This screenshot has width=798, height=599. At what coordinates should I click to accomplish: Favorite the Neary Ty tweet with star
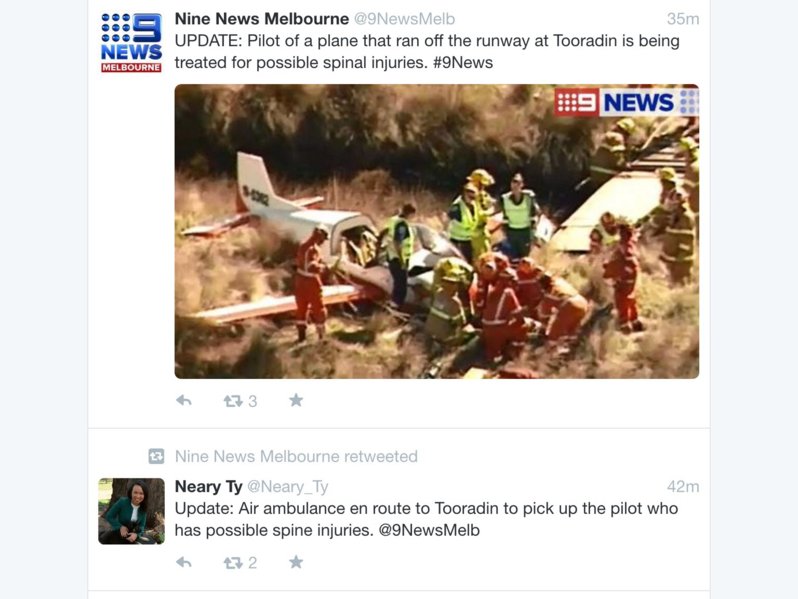[296, 562]
